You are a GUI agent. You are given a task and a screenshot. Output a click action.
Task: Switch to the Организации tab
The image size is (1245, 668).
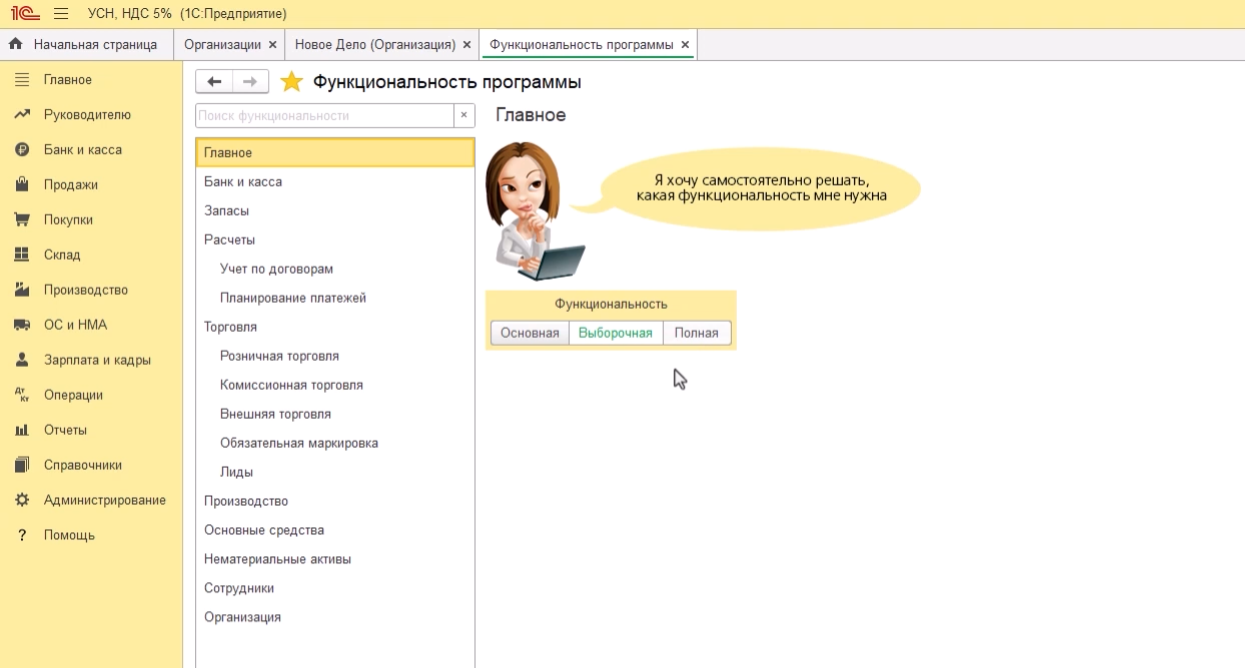[222, 45]
